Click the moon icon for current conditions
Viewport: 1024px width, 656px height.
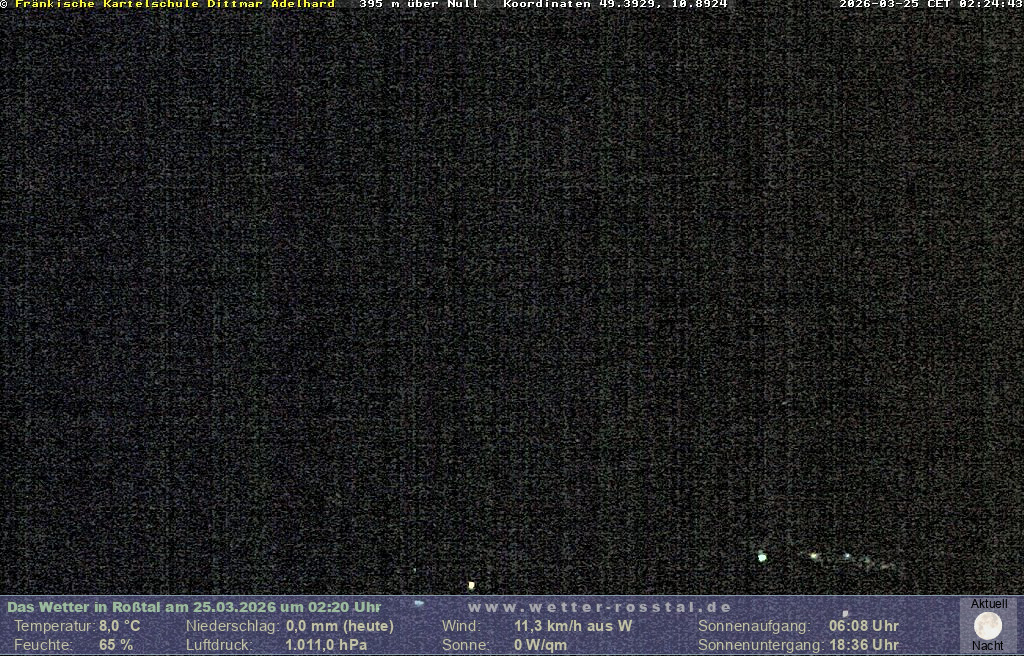pos(988,626)
